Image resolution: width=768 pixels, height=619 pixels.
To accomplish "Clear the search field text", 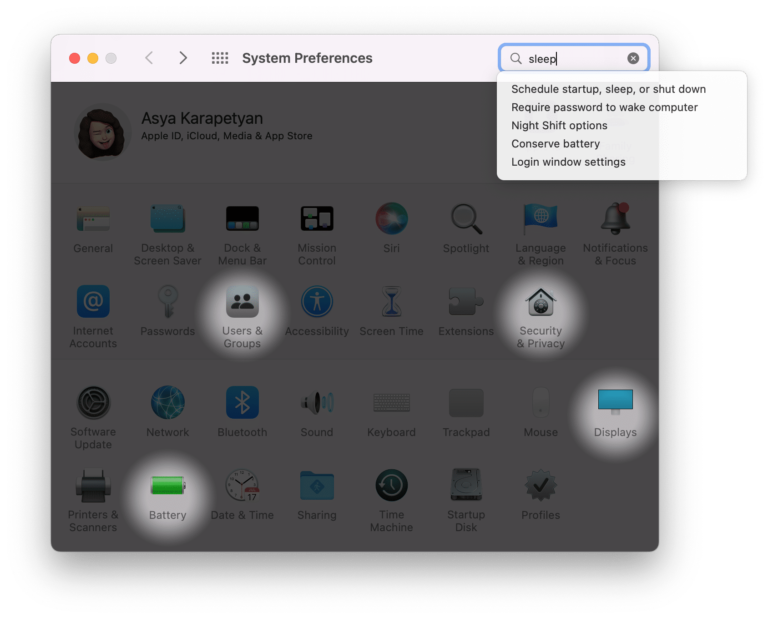I will (x=633, y=58).
